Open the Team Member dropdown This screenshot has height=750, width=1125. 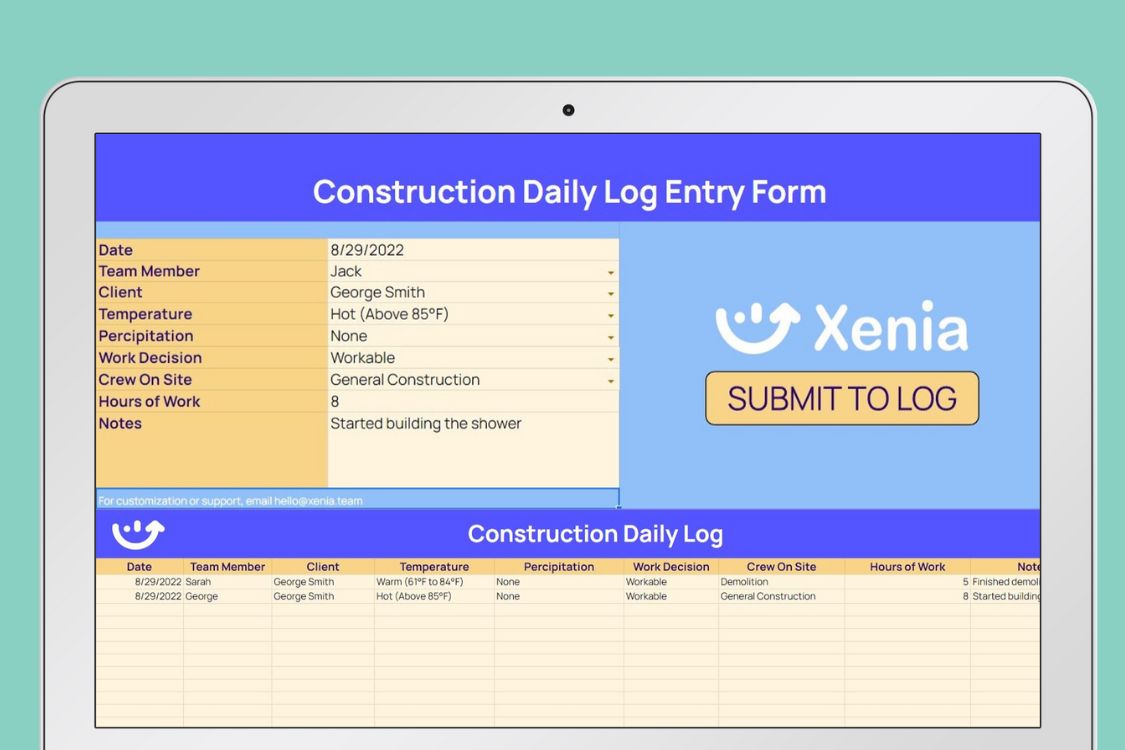pos(613,271)
